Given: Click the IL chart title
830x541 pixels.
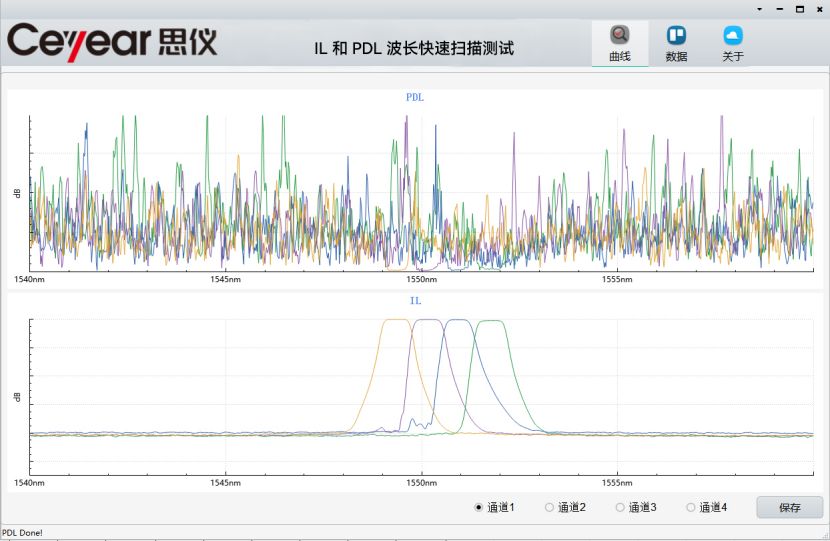Looking at the screenshot, I should 414,300.
